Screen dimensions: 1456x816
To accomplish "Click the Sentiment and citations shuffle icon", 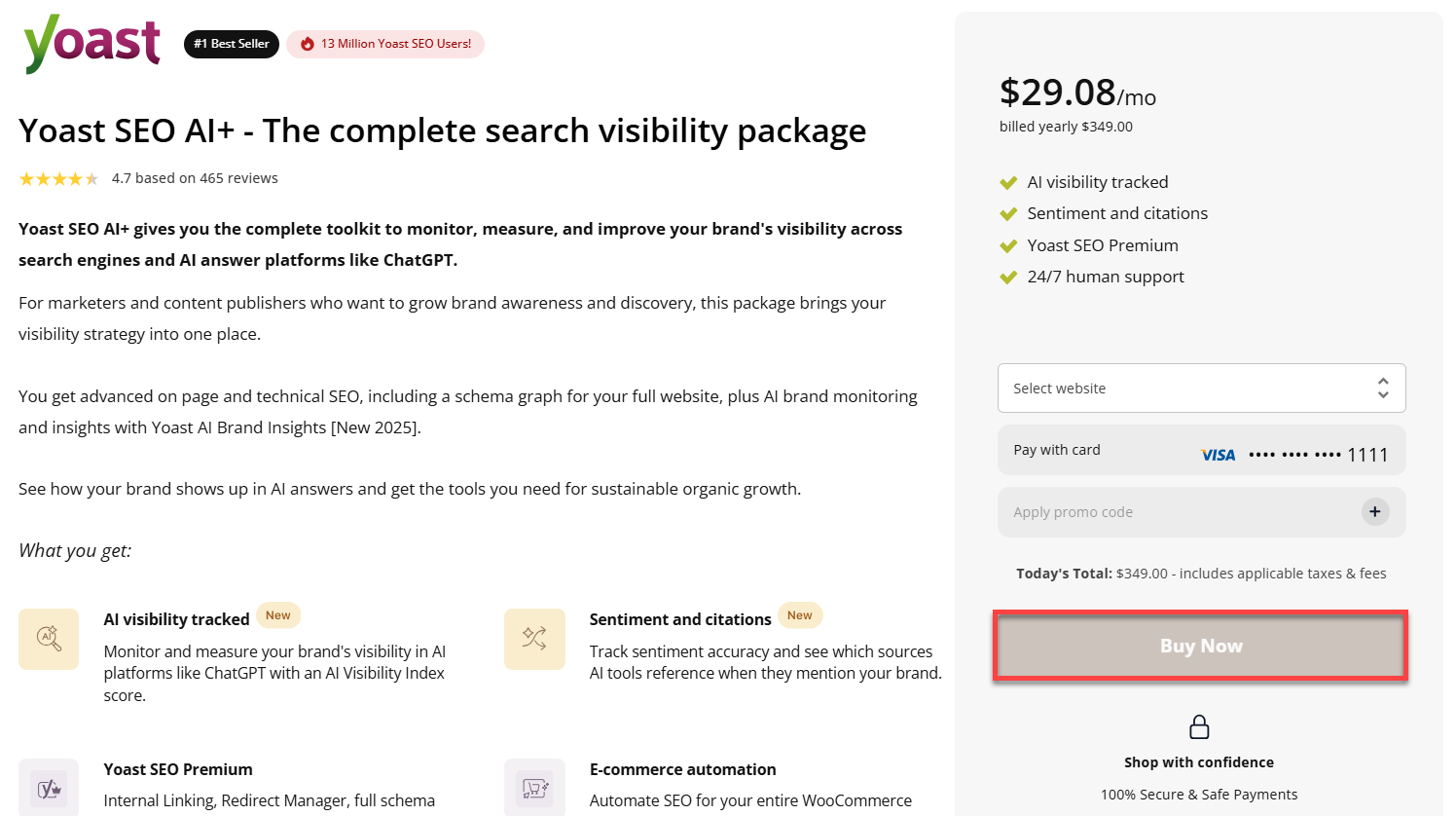I will (x=534, y=639).
